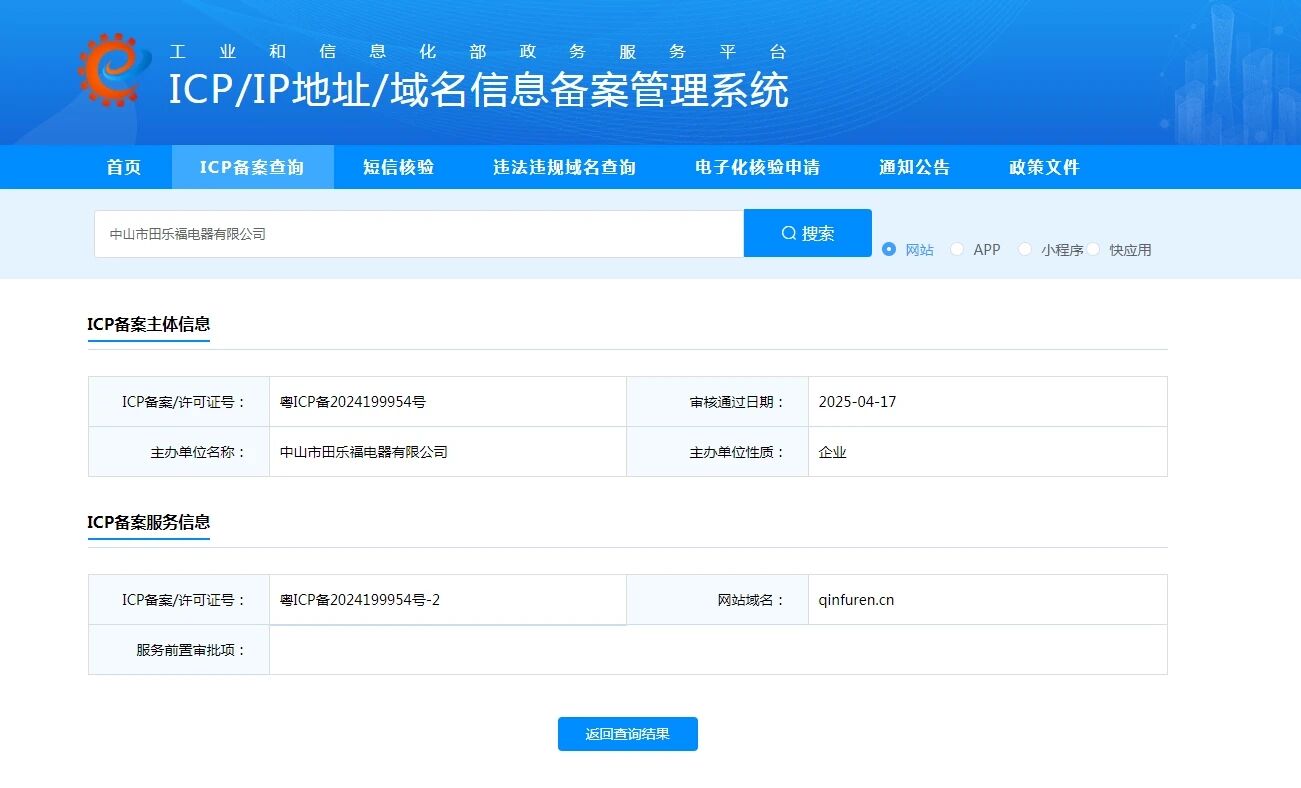Click domain value qinfuren.cn

tap(856, 600)
